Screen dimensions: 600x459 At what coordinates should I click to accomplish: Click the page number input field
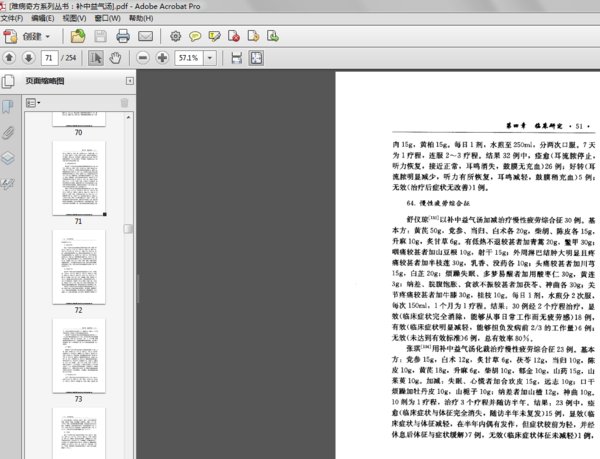tap(51, 58)
